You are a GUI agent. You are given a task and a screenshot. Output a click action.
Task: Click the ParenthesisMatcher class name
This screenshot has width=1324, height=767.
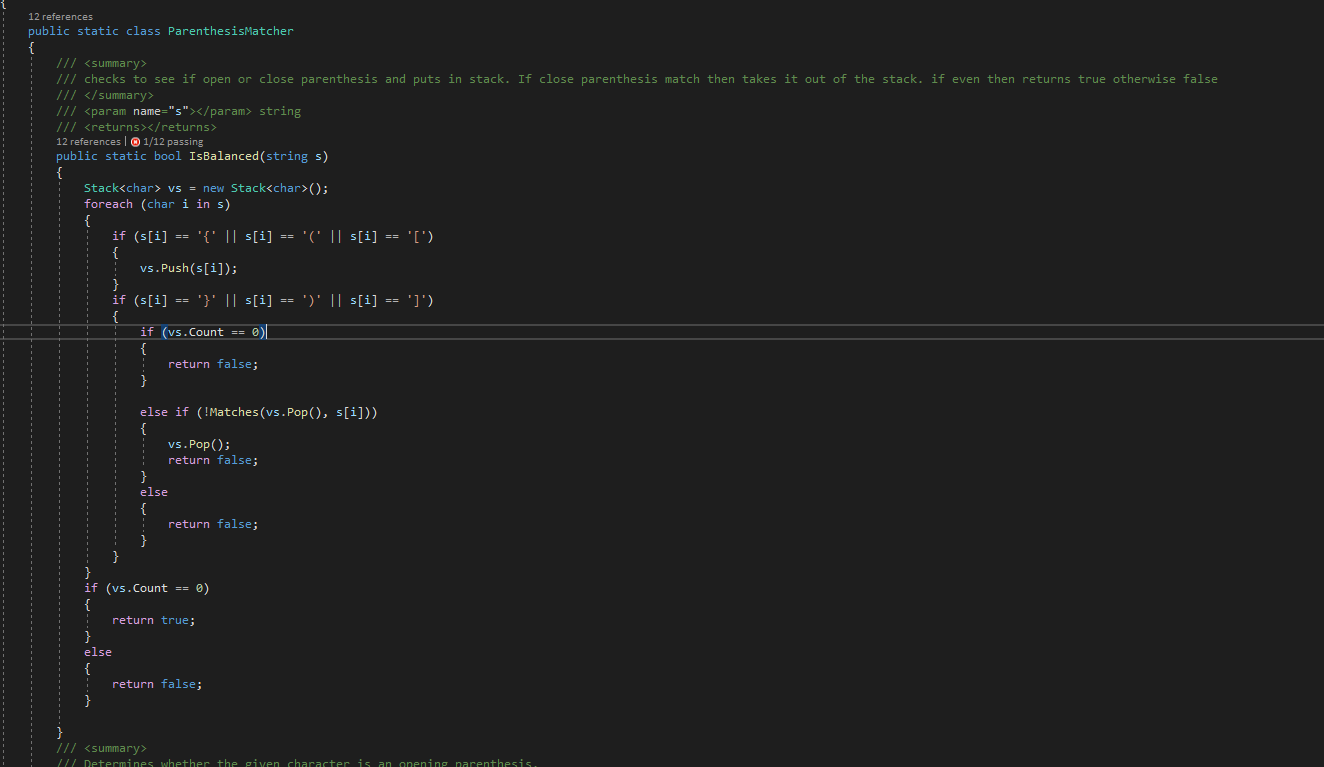point(230,30)
